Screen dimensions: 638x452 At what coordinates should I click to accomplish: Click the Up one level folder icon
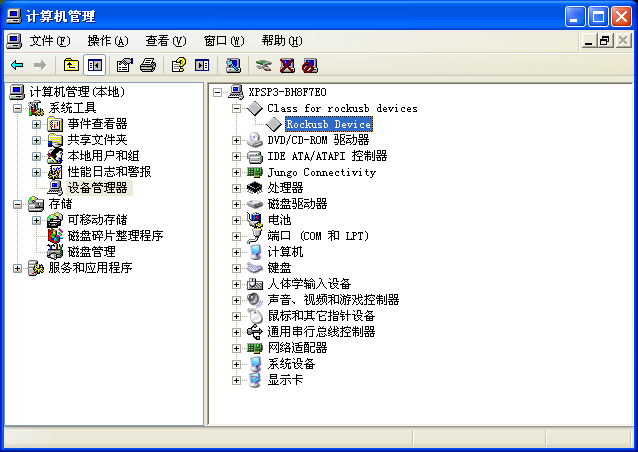pos(71,65)
